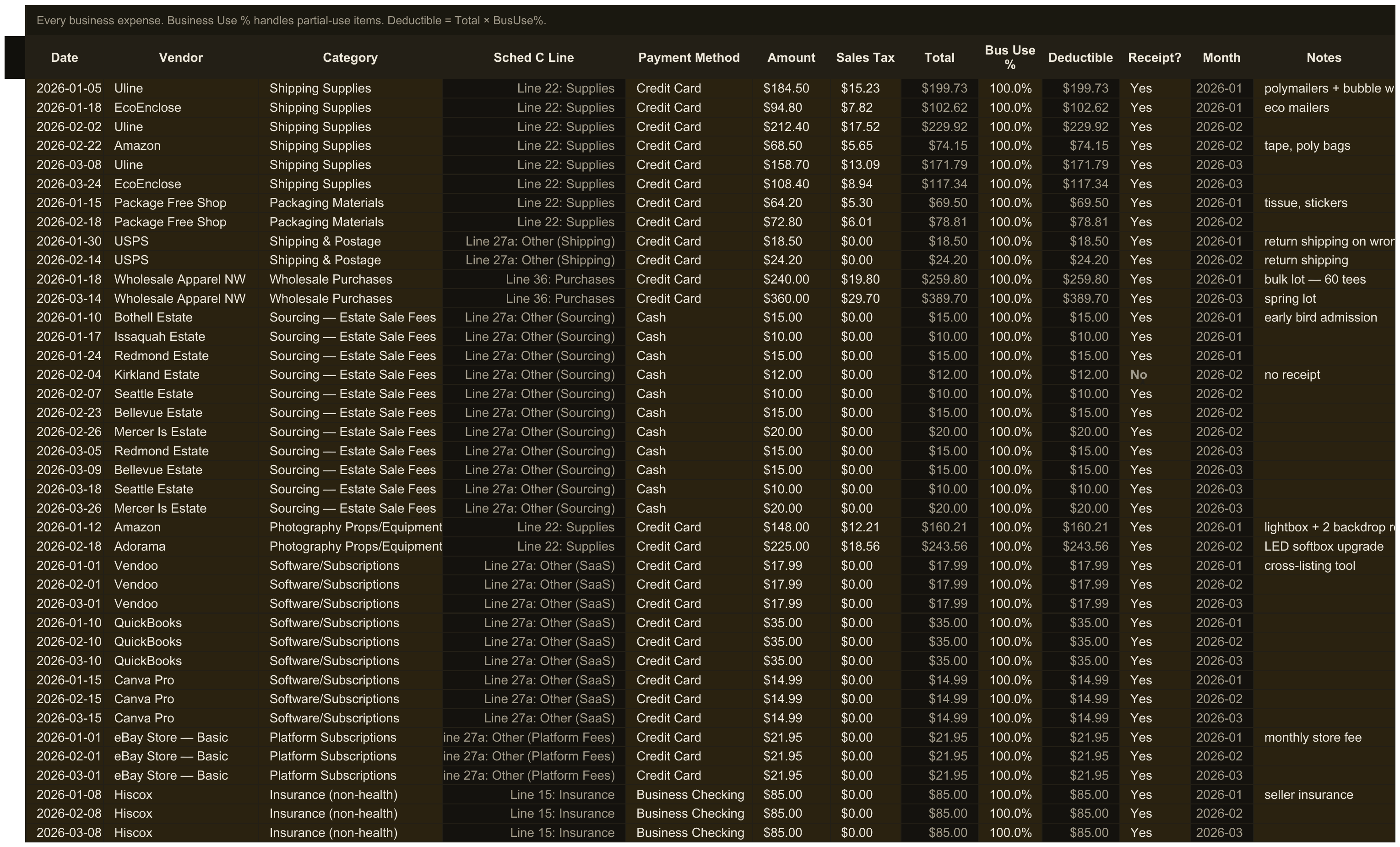Select the Notes column header
1400x847 pixels.
point(1324,57)
